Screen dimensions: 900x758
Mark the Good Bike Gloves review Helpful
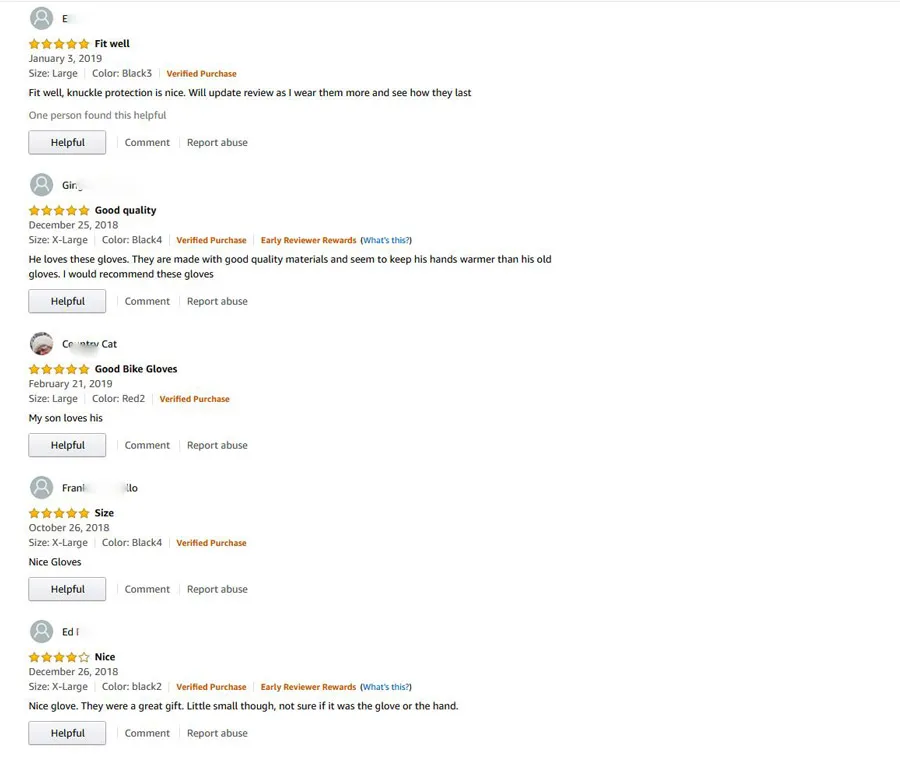click(67, 445)
